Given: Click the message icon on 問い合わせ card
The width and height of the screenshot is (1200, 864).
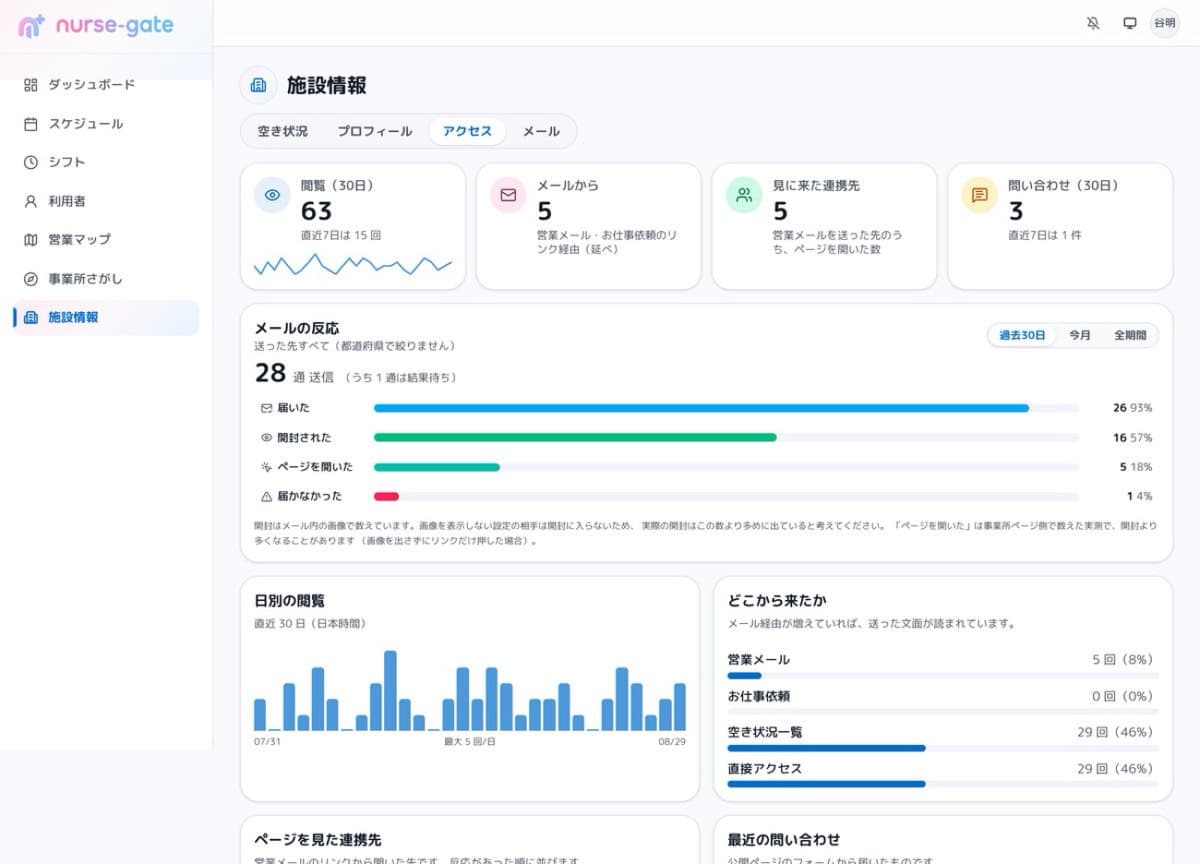Looking at the screenshot, I should point(980,195).
